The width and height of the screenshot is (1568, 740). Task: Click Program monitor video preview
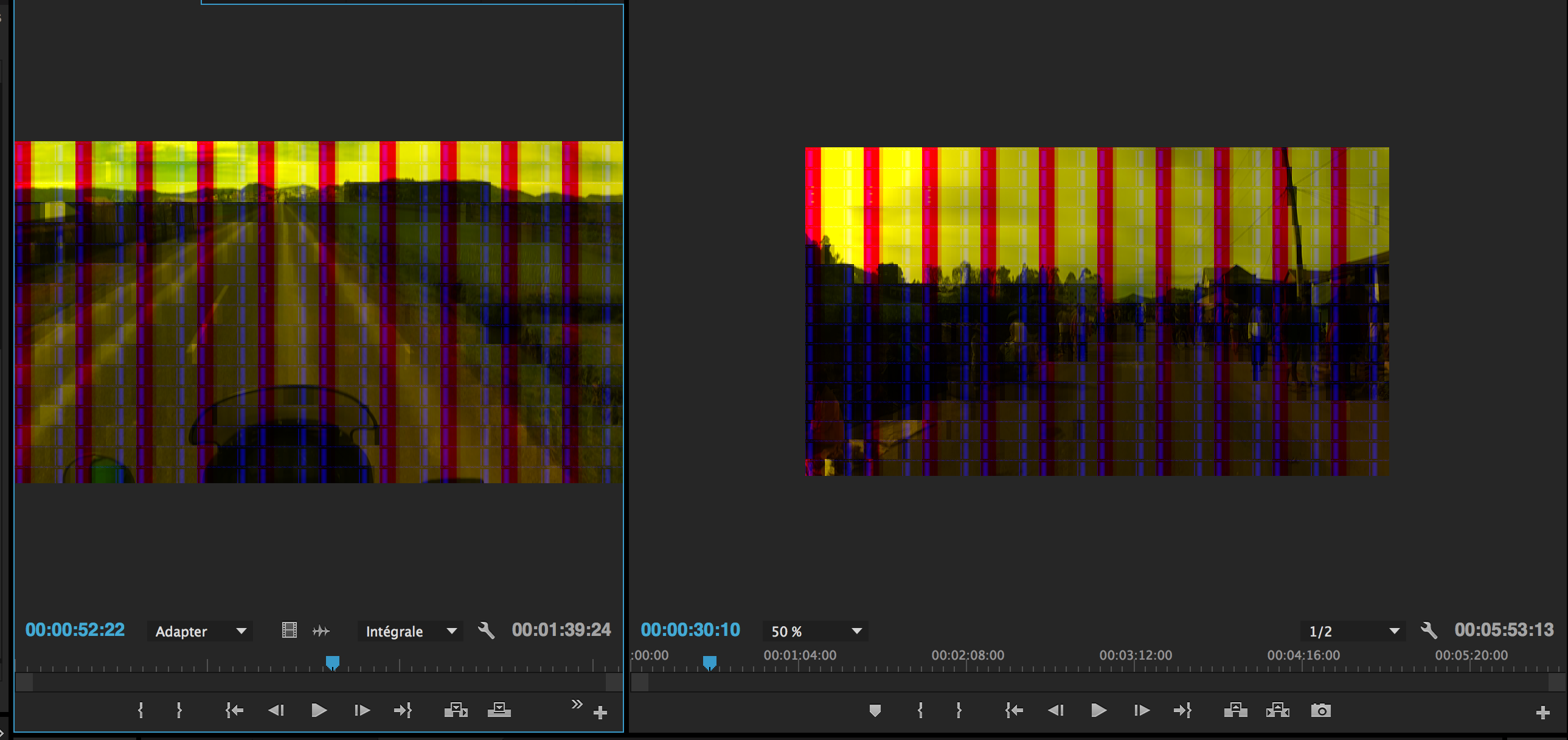[1097, 311]
